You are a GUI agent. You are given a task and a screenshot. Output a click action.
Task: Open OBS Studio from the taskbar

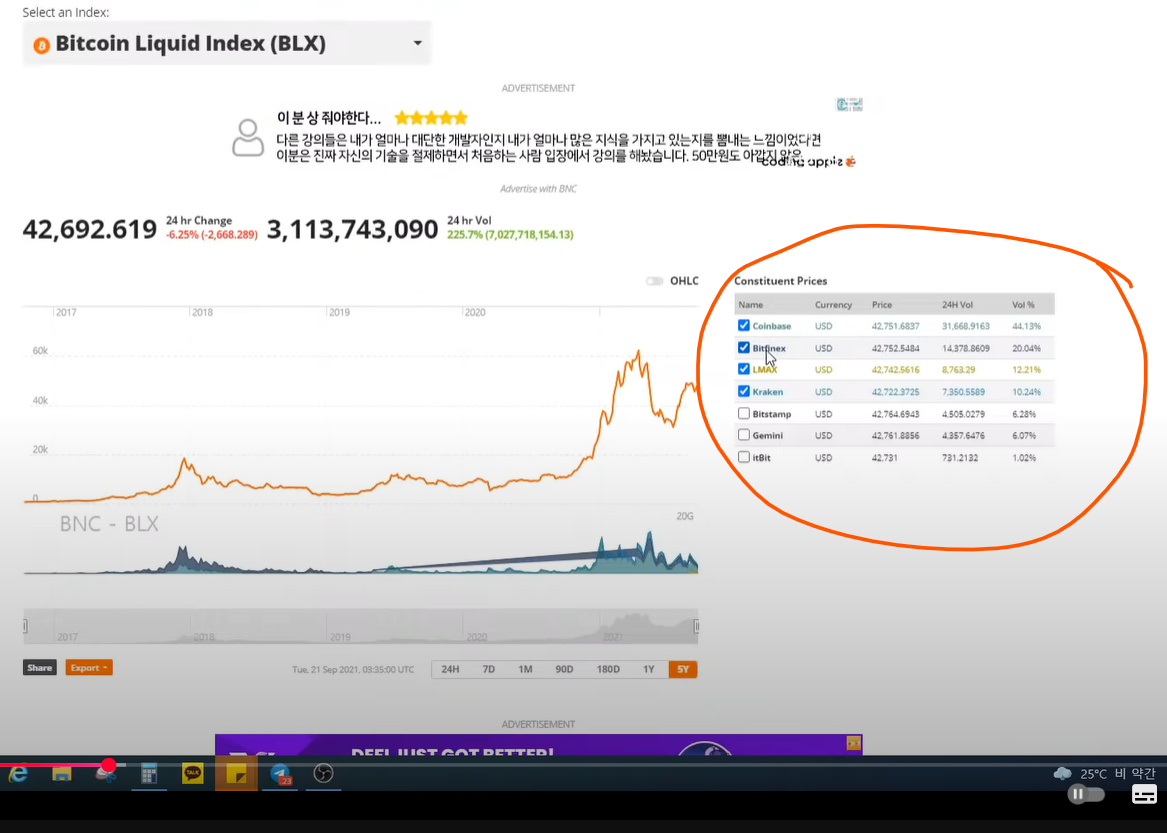tap(323, 774)
